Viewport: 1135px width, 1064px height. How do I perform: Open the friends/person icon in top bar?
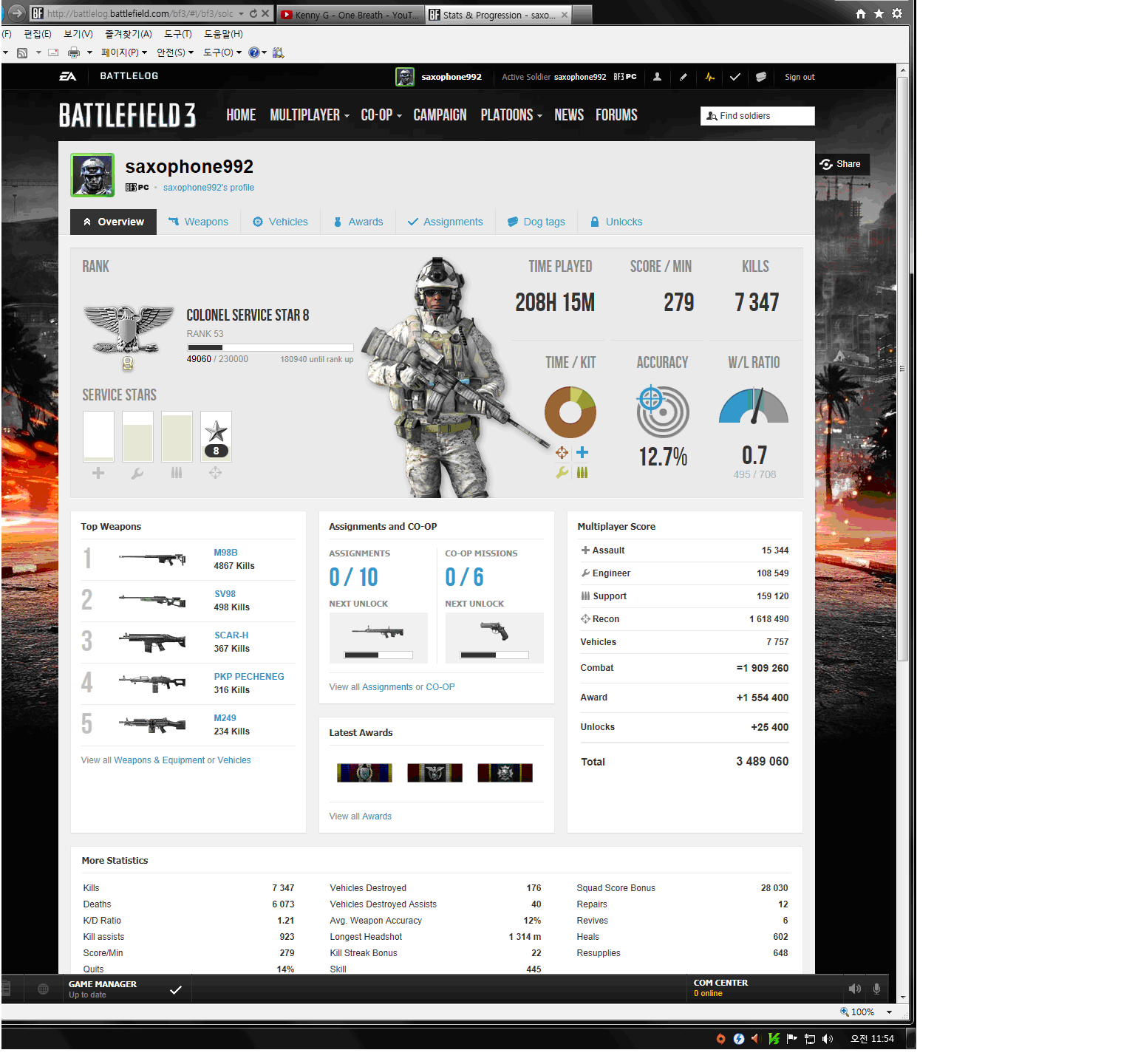(657, 77)
